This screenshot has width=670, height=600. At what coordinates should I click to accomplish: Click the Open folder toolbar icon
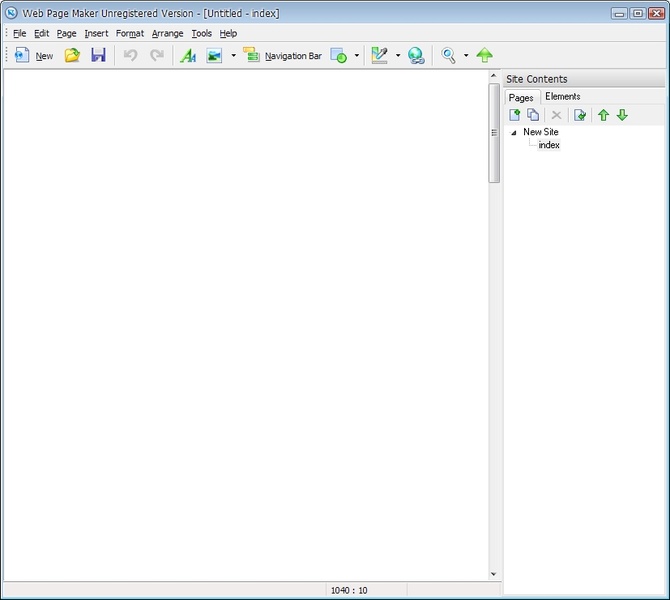click(72, 56)
